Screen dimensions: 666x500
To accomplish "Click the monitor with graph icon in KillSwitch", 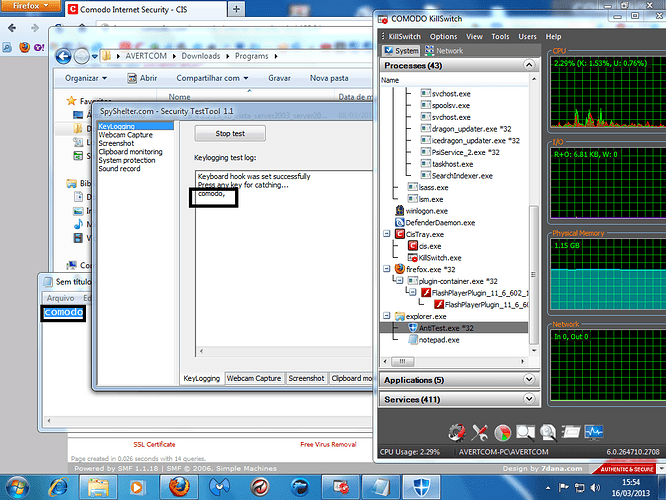I will coord(594,432).
